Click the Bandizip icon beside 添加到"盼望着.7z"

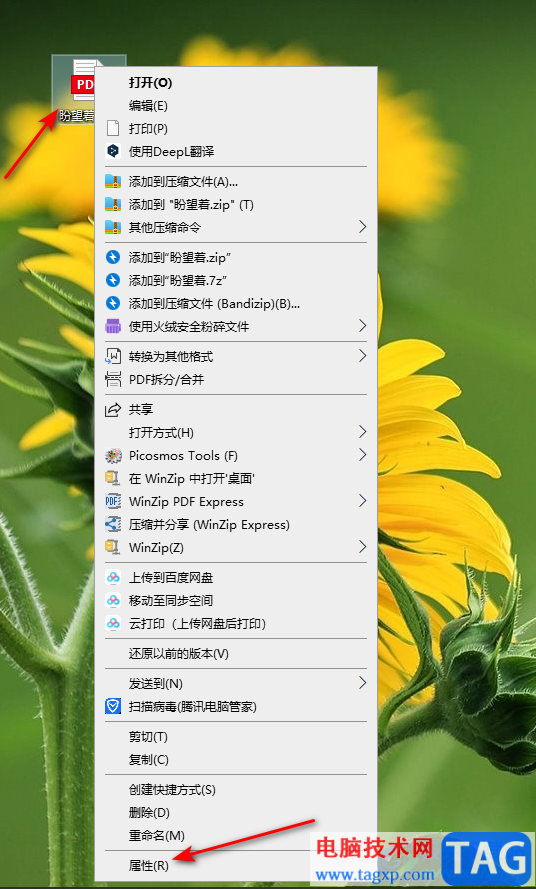point(113,280)
